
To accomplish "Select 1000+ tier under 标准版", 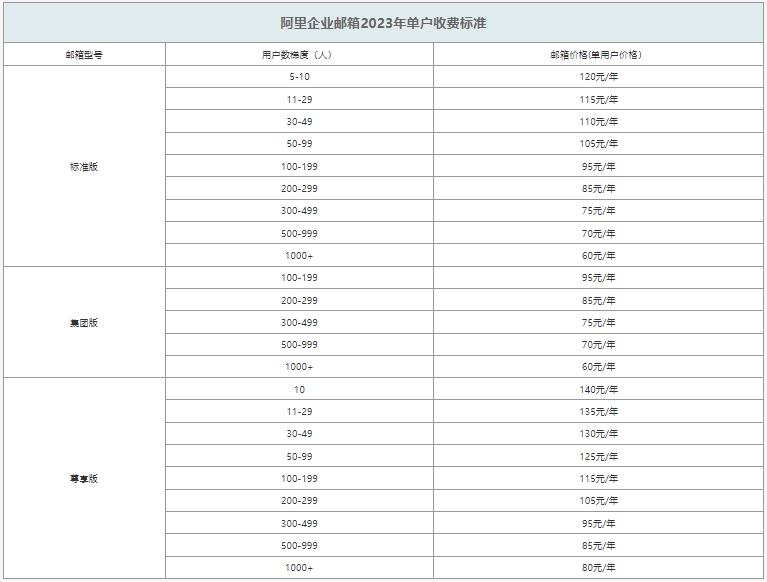I will [299, 255].
